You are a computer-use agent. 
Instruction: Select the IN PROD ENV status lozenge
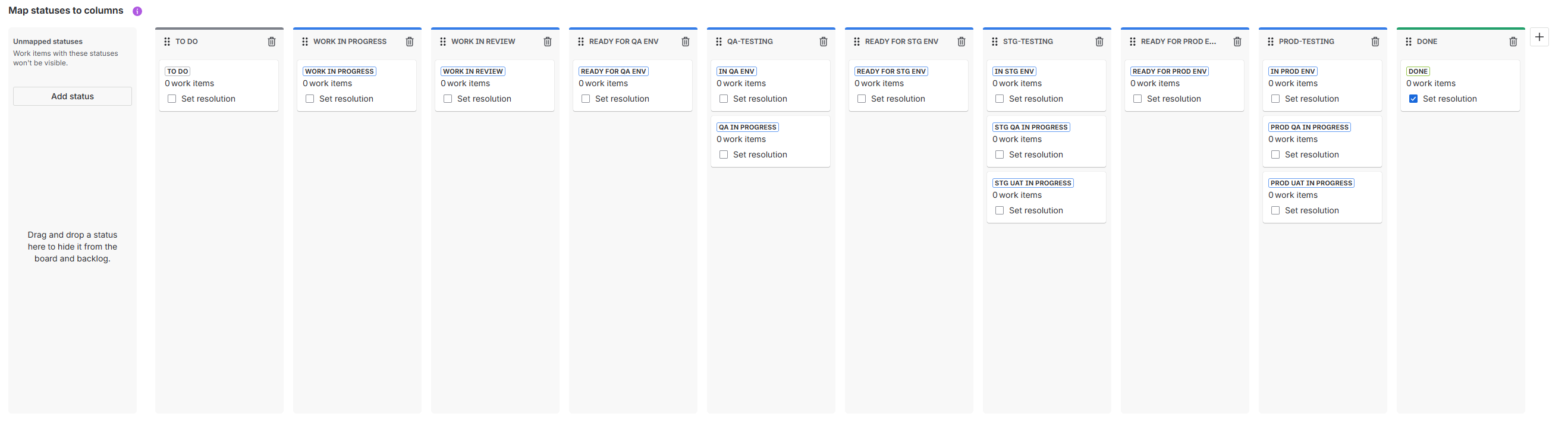(x=1293, y=71)
